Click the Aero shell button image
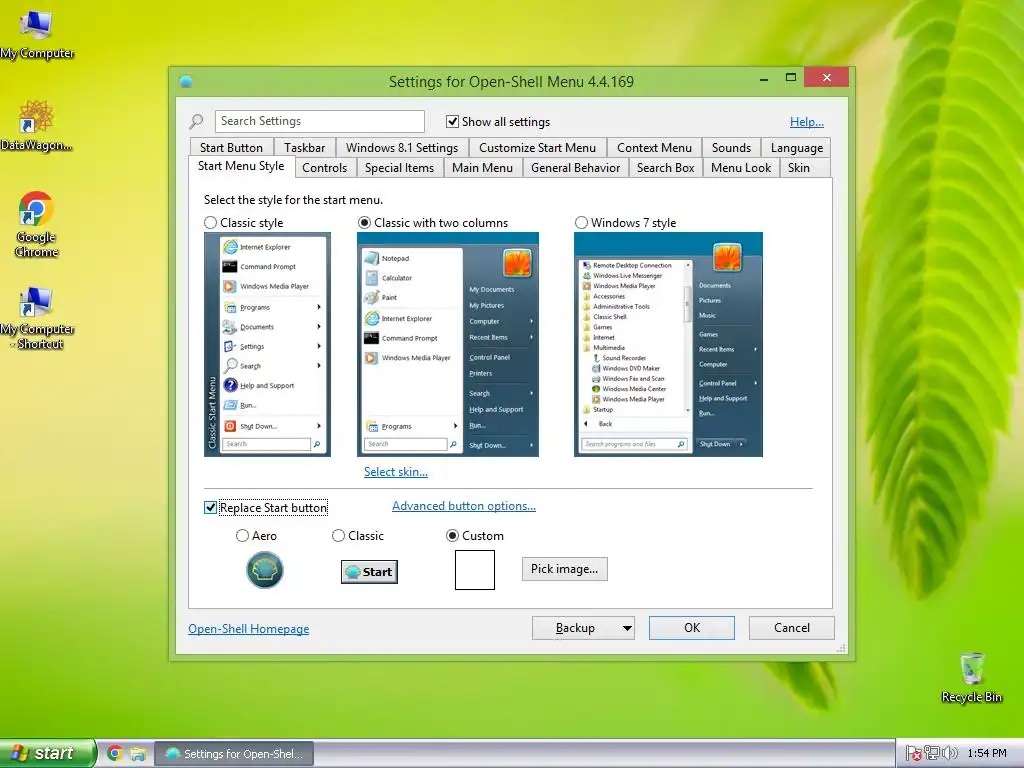 point(264,569)
